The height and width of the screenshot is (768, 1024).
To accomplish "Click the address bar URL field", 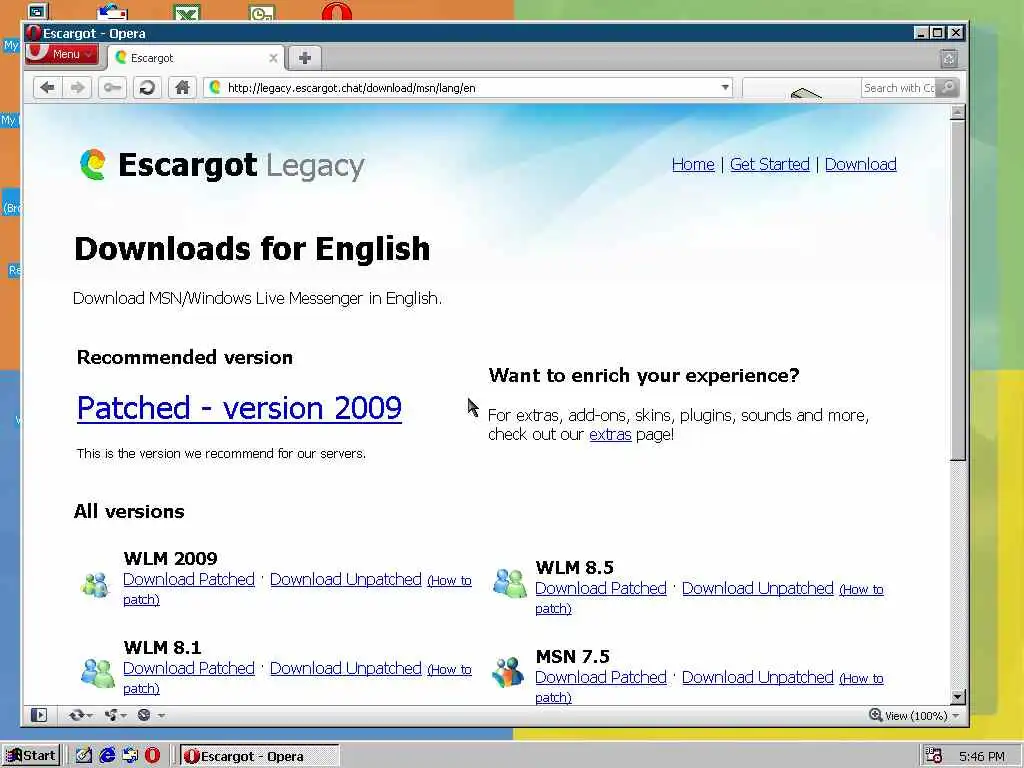I will (470, 88).
